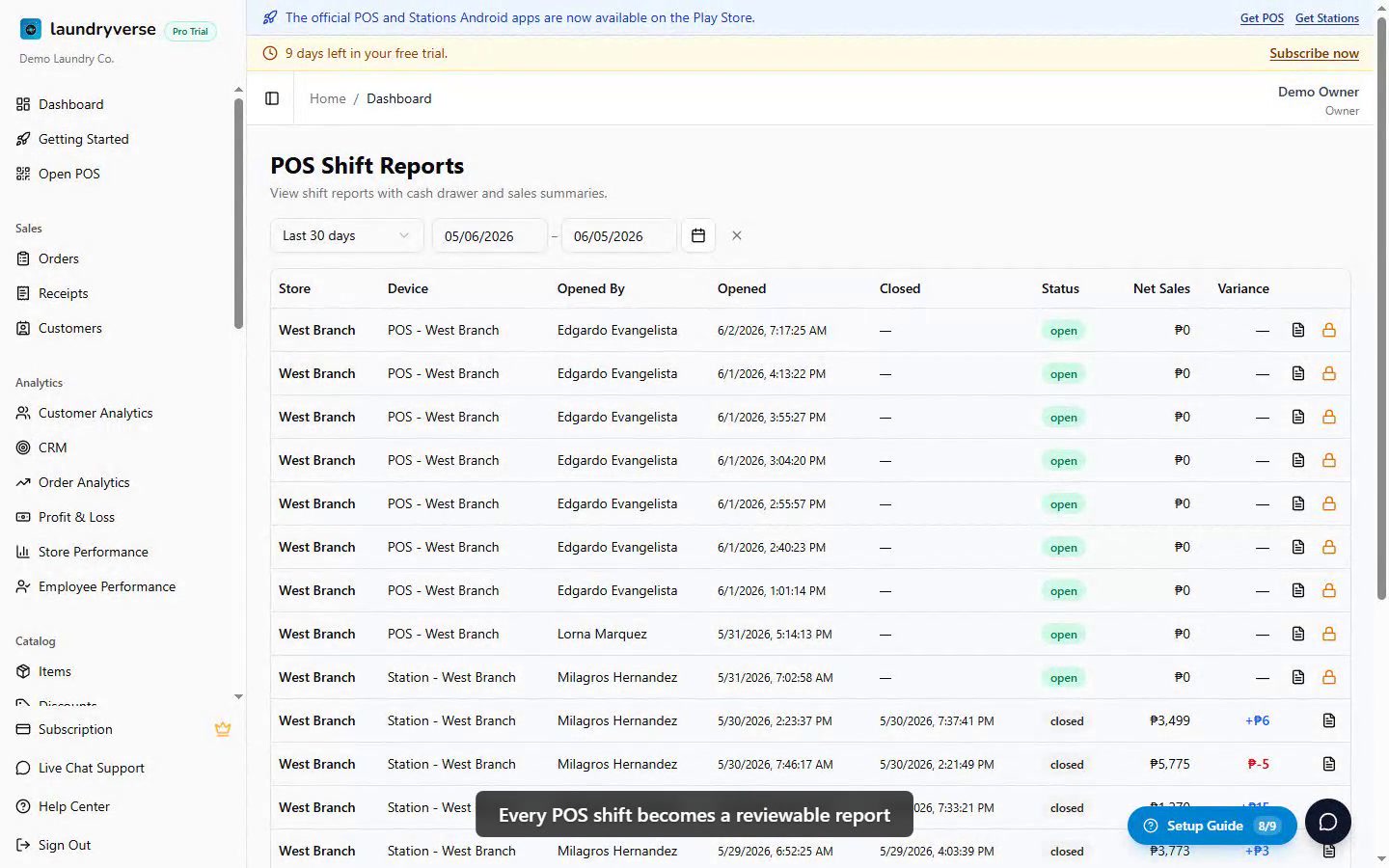Click the Opened column header
This screenshot has width=1389, height=868.
(742, 288)
